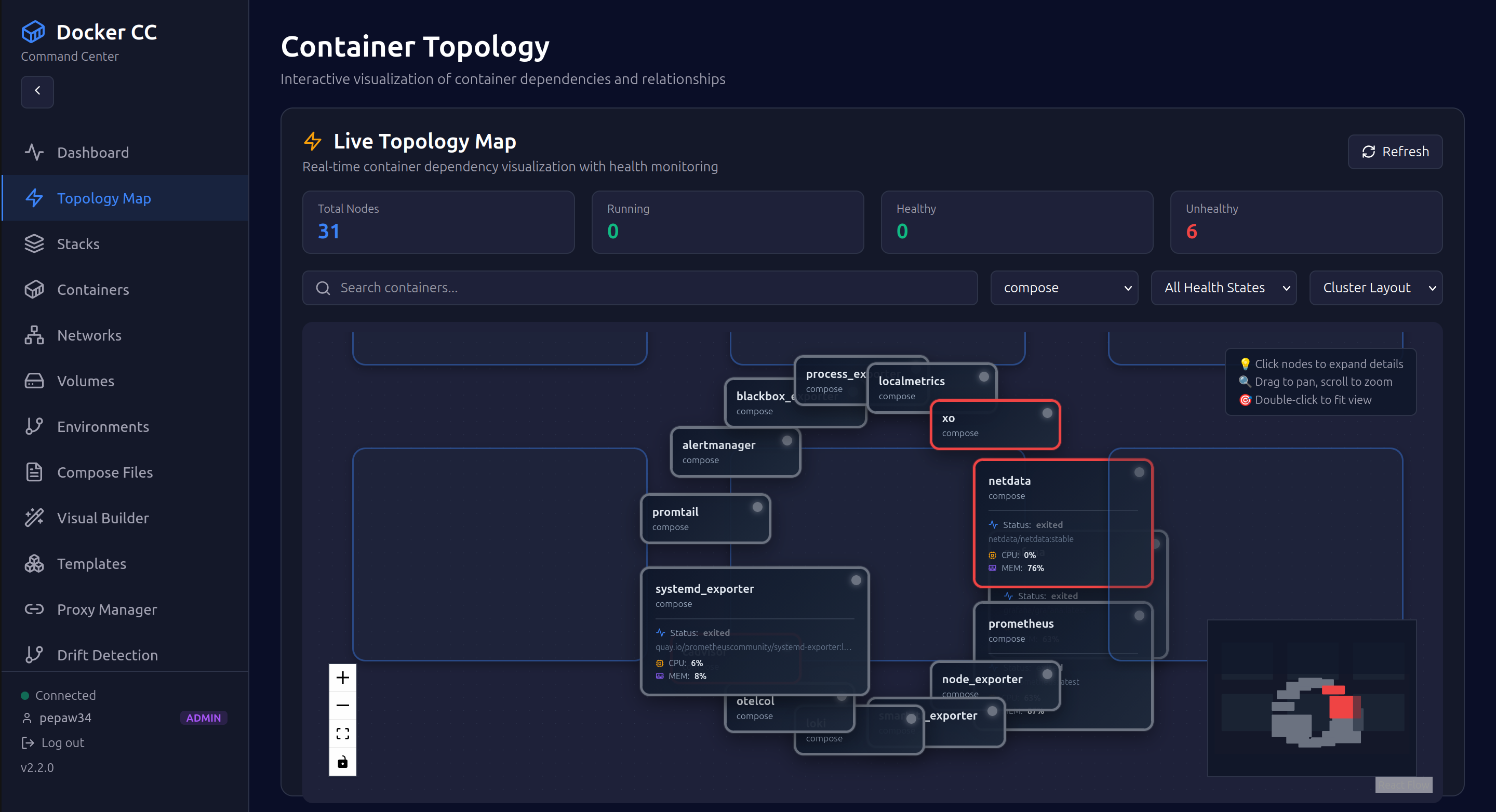Open the Proxy Manager

tap(107, 609)
